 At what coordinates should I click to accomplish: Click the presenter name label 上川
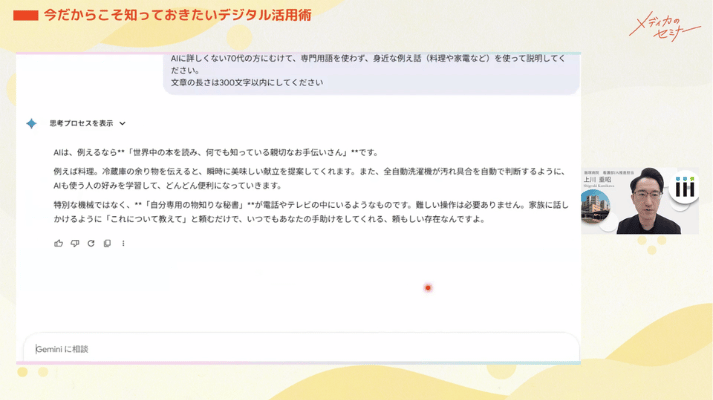pyautogui.click(x=597, y=180)
